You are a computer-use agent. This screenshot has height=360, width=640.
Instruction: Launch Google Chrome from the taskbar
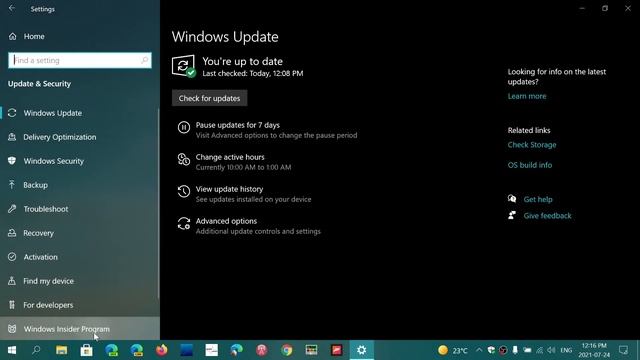point(287,350)
